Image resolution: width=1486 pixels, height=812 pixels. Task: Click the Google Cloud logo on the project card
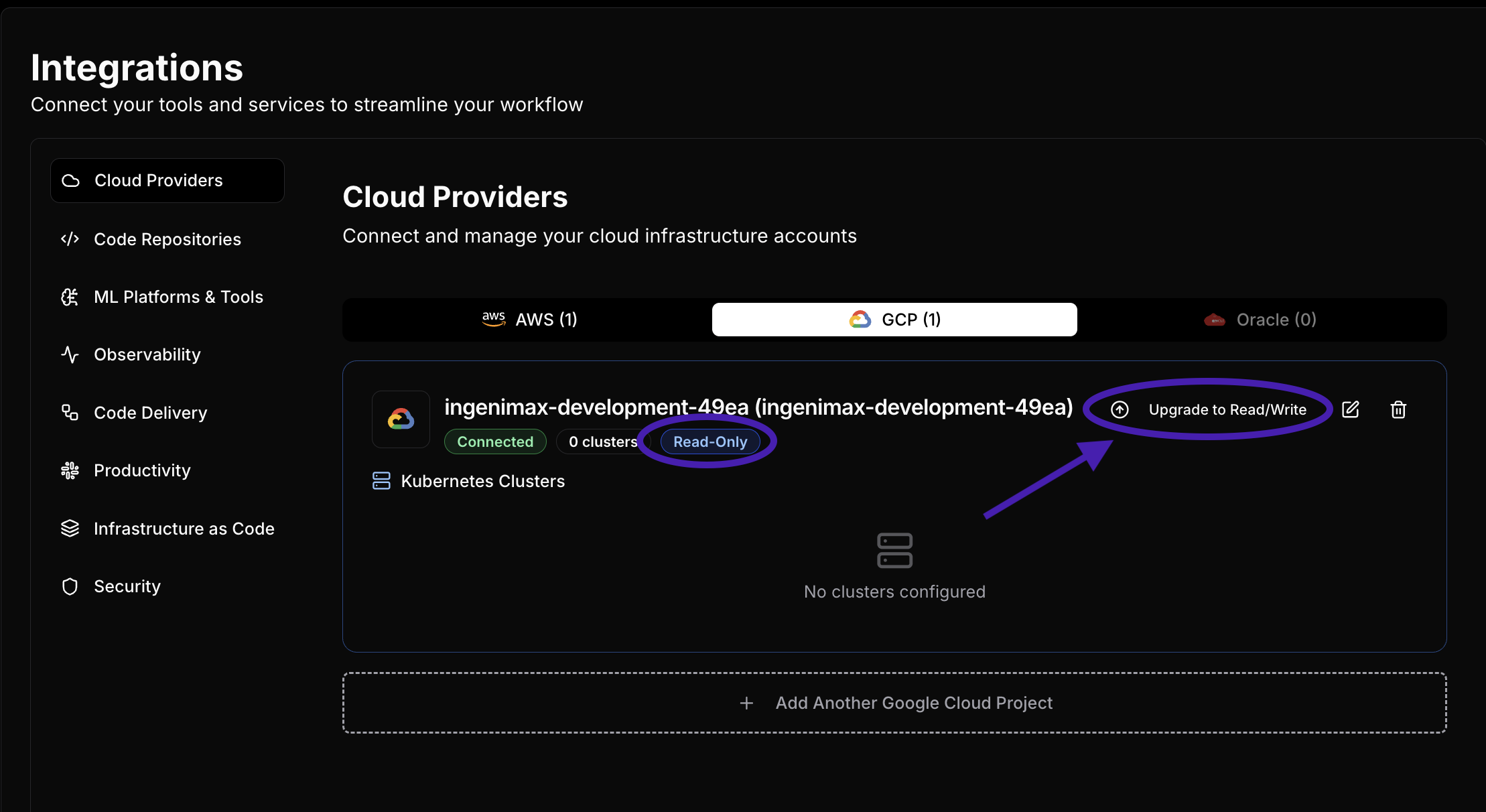(401, 419)
